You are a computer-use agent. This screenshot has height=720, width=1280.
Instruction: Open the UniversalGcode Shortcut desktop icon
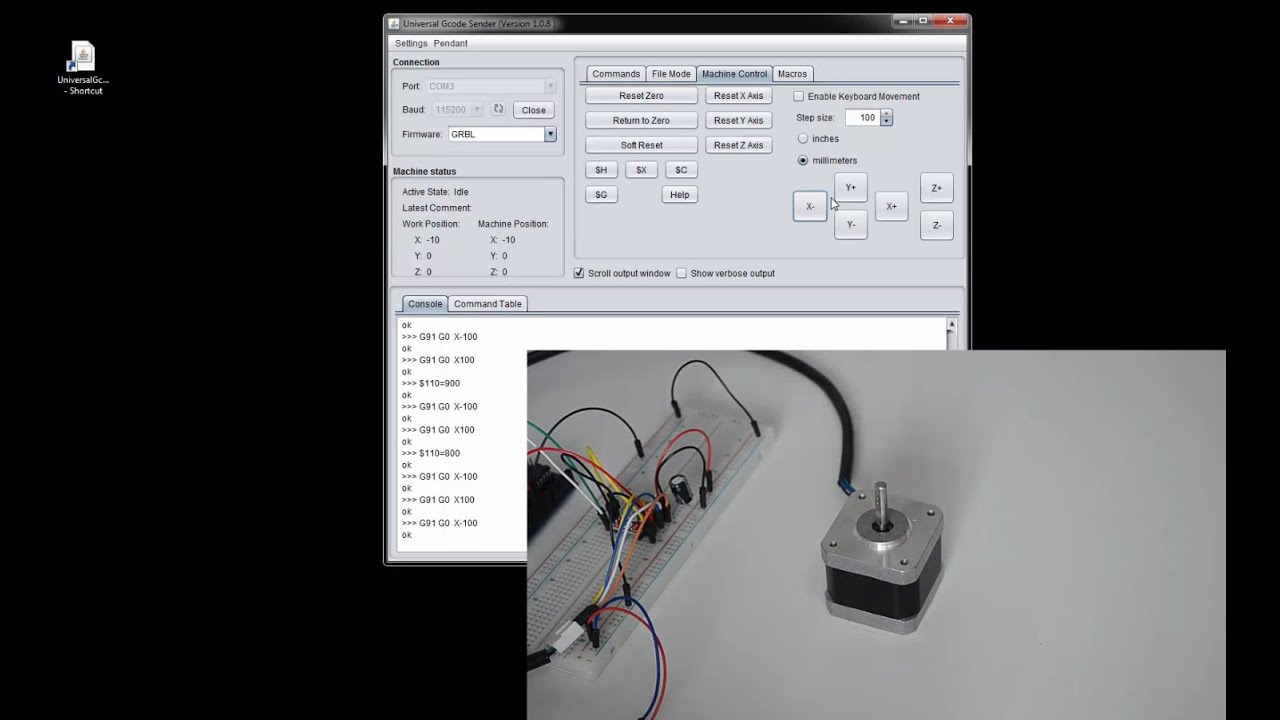click(x=83, y=68)
